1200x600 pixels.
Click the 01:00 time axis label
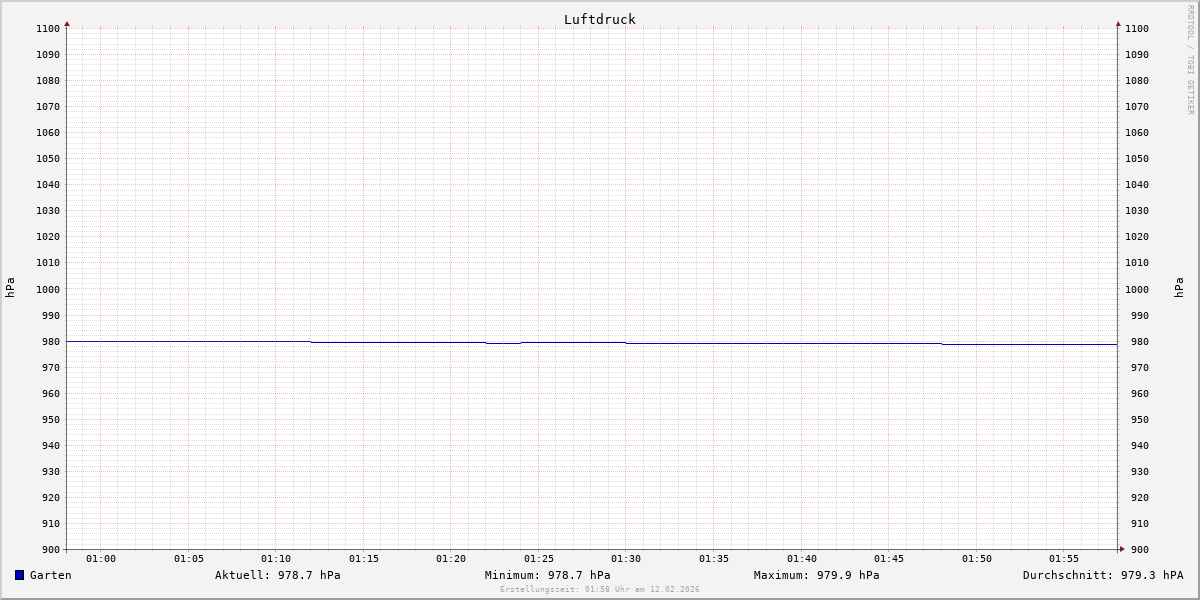pyautogui.click(x=101, y=559)
